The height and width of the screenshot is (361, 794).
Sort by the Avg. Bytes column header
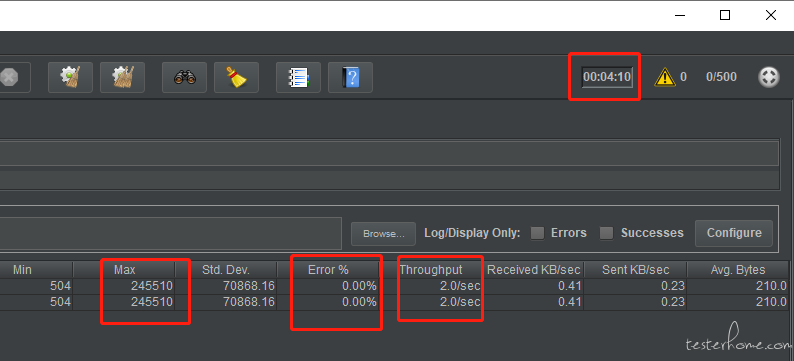coord(738,270)
